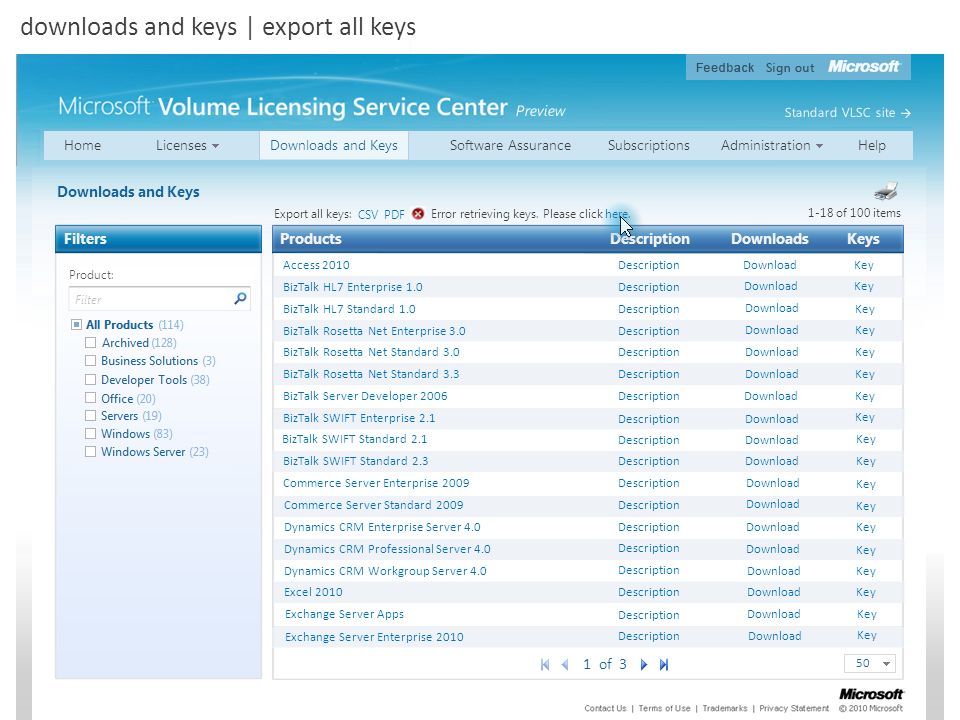Click the Microsoft logo in header
Screen dimensions: 960x720
pos(863,66)
